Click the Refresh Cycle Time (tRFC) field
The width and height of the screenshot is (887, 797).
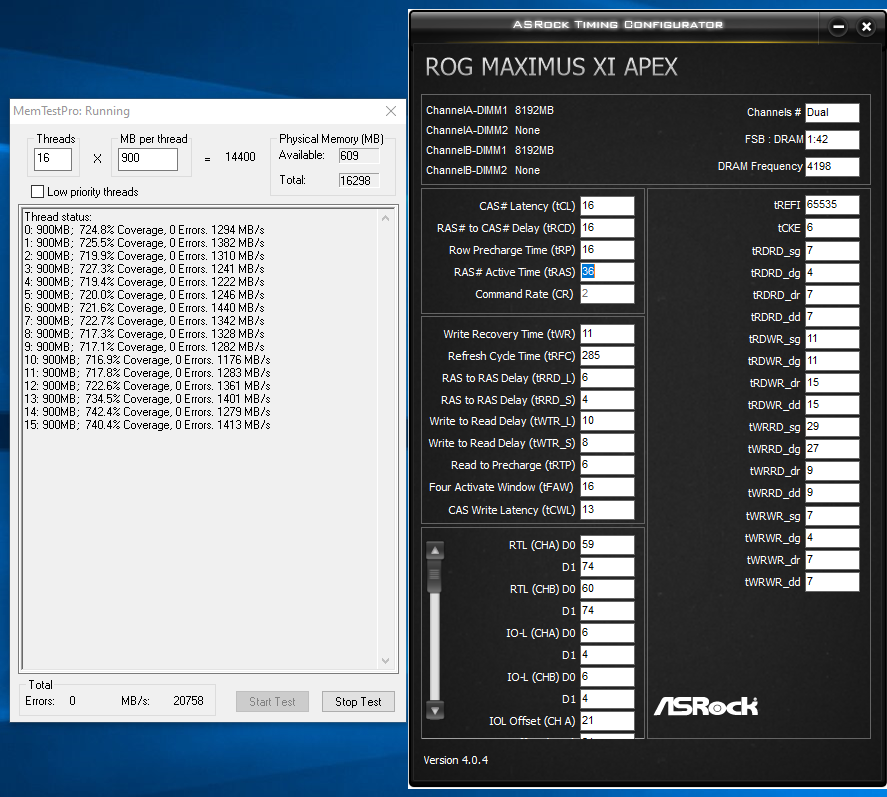click(607, 356)
